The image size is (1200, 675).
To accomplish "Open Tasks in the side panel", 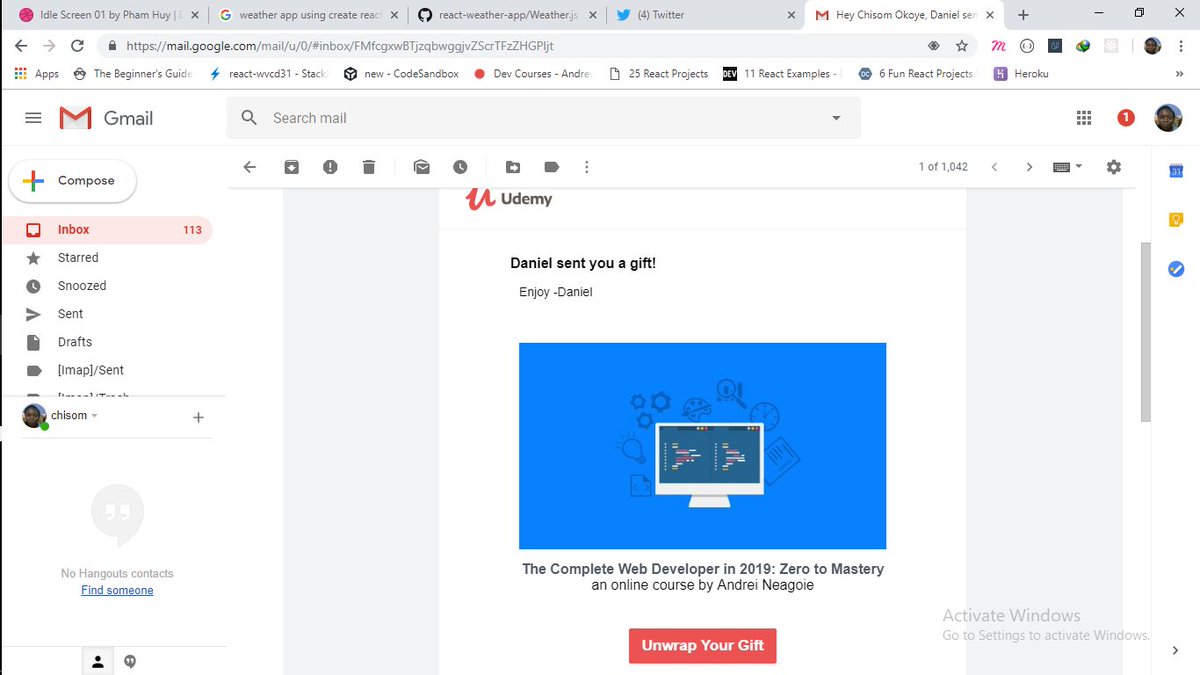I will pos(1176,268).
